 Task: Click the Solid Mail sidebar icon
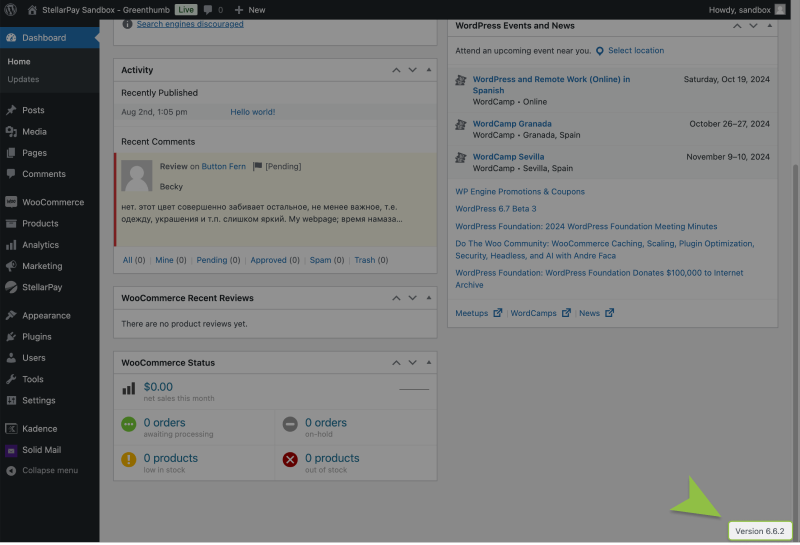pyautogui.click(x=11, y=450)
